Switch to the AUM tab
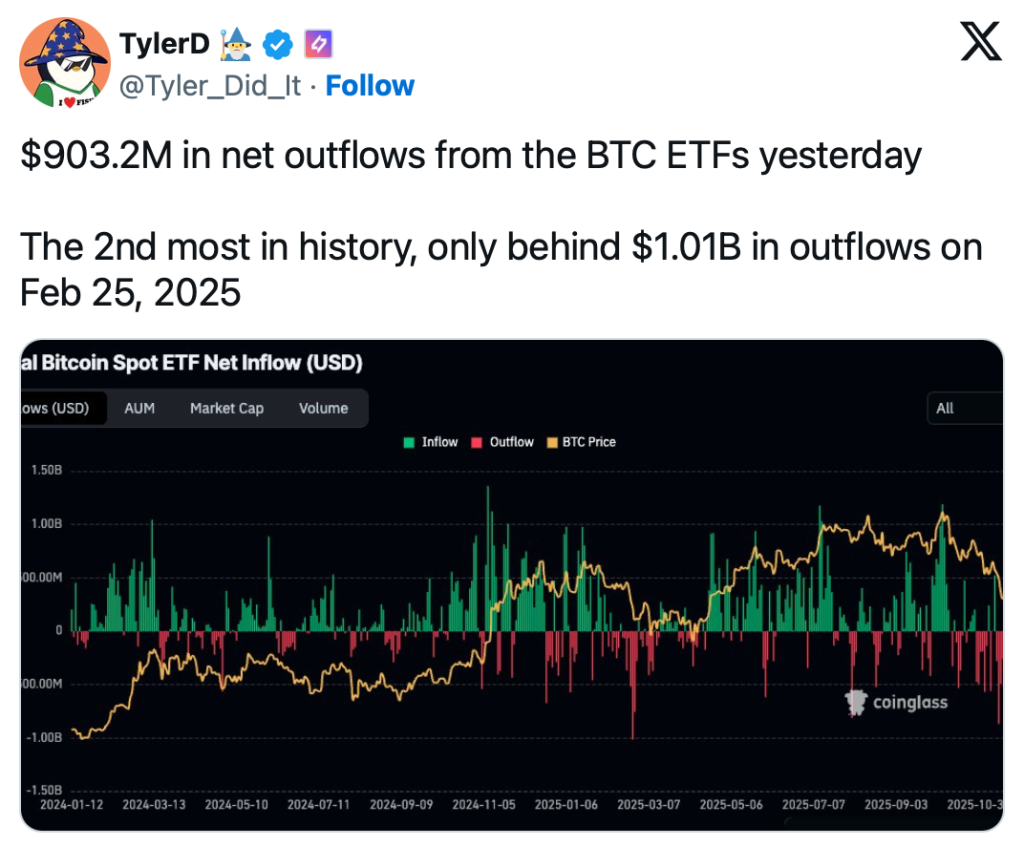Screen dimensions: 1024x846 [139, 408]
